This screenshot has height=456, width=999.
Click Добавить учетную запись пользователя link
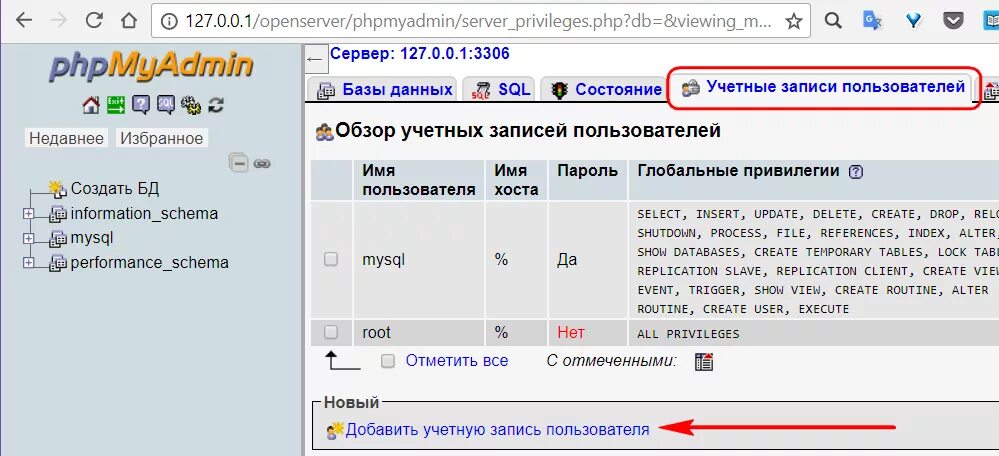tap(497, 430)
